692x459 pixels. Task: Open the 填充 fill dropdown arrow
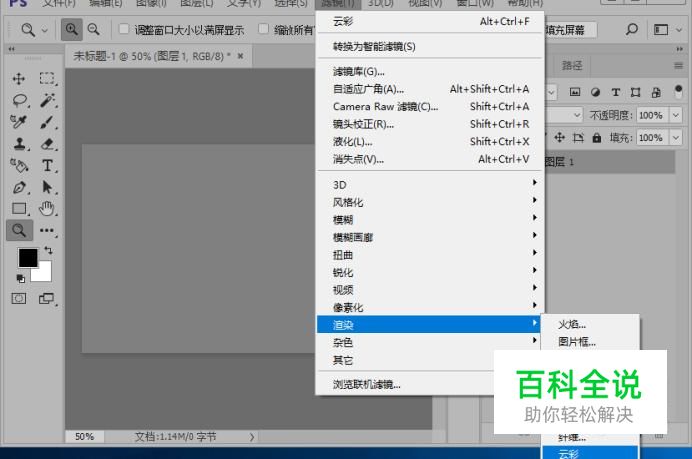676,138
